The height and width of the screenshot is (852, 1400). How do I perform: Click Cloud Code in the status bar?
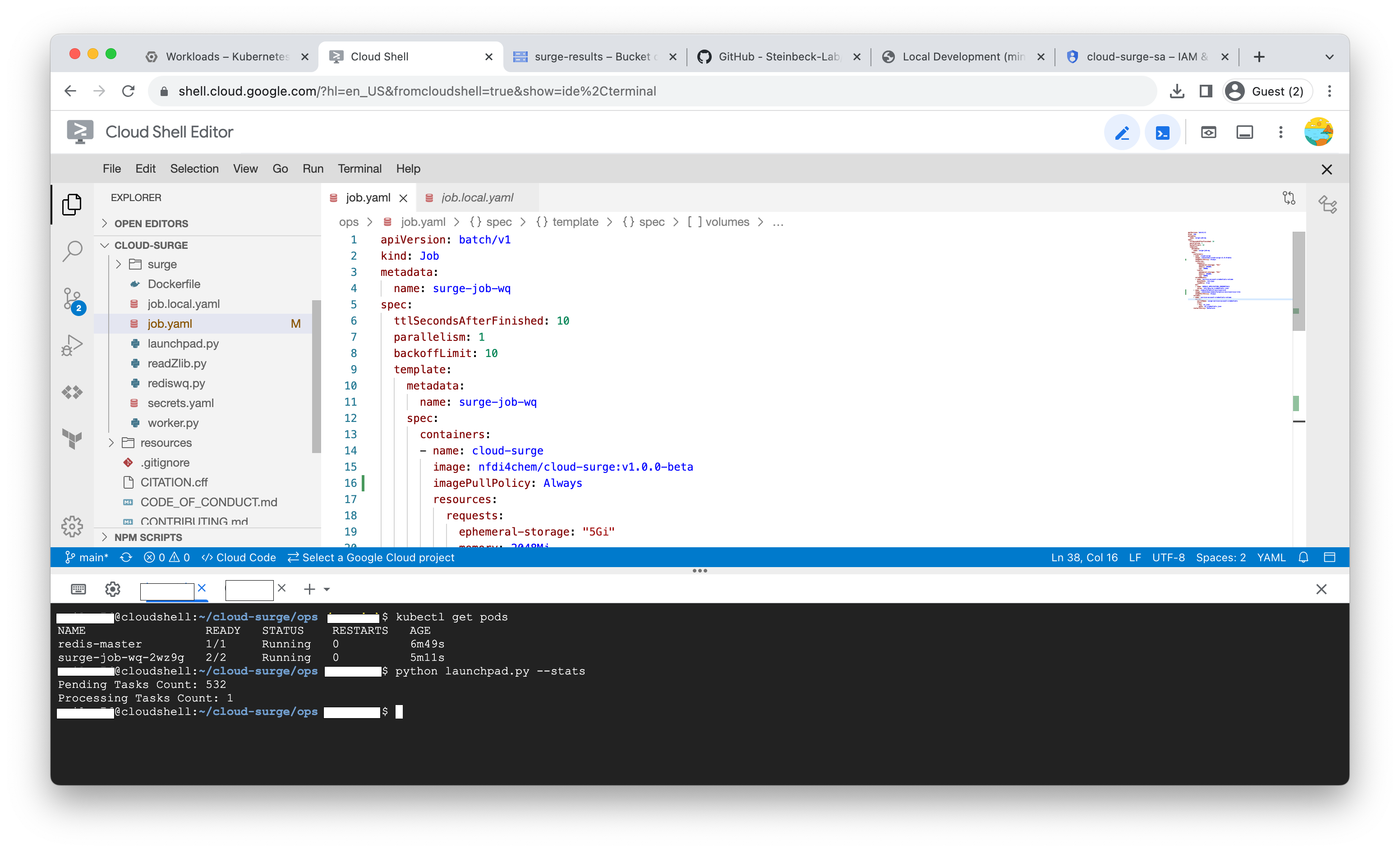(239, 557)
